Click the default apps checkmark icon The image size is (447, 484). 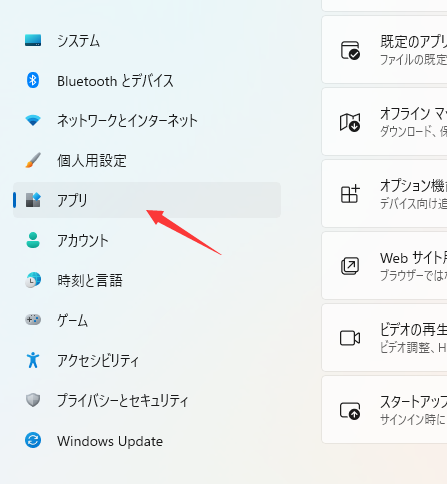point(350,50)
